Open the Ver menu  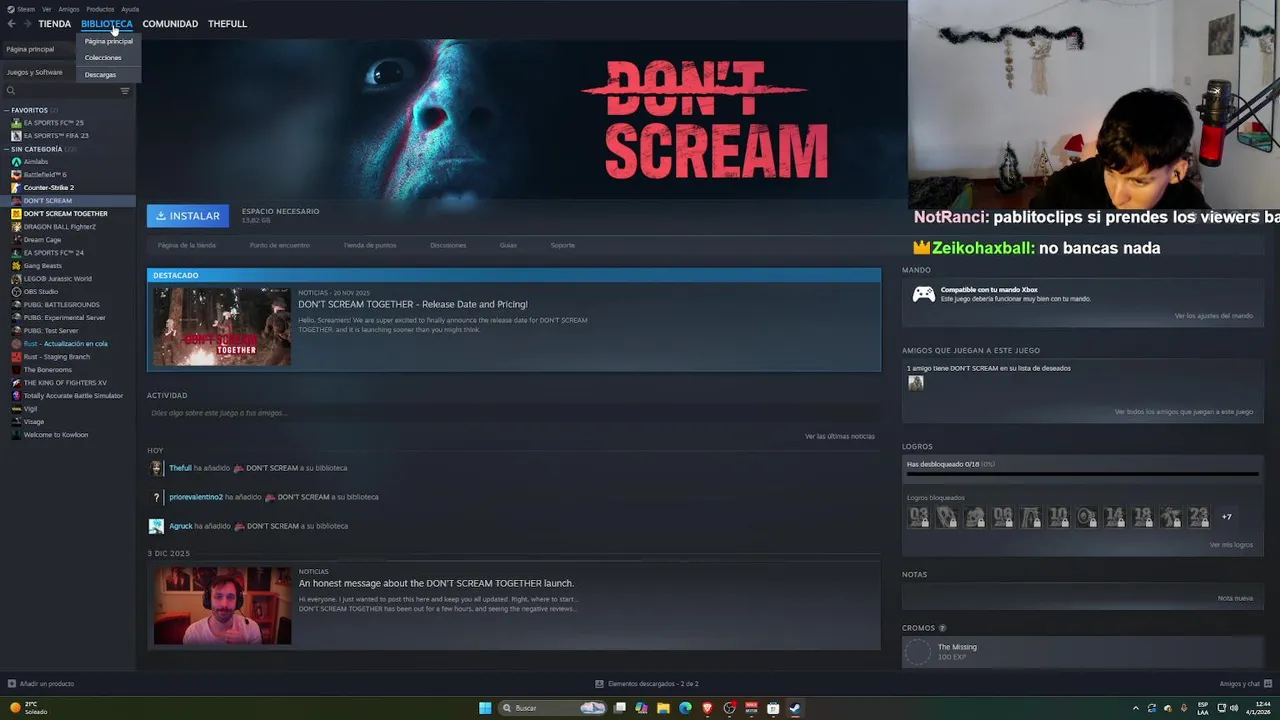[x=47, y=9]
